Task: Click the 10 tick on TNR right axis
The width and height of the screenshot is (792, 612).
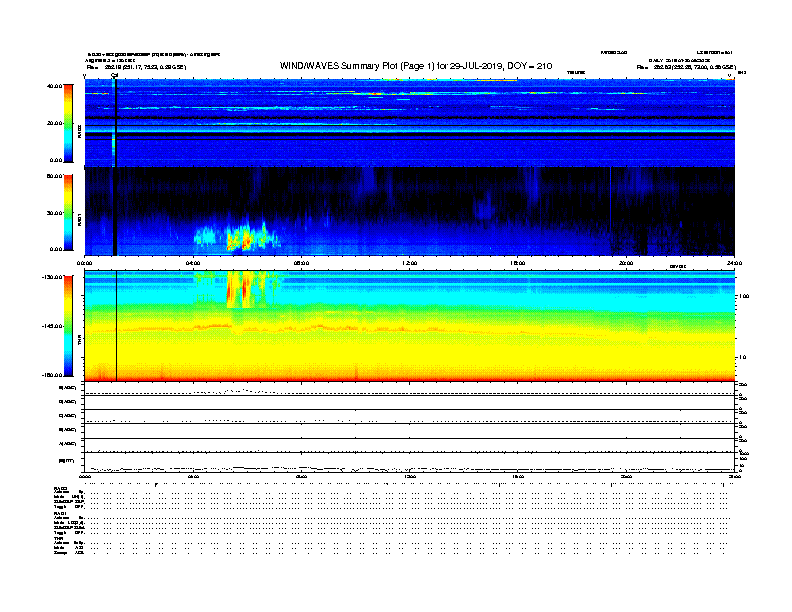Action: [x=743, y=358]
